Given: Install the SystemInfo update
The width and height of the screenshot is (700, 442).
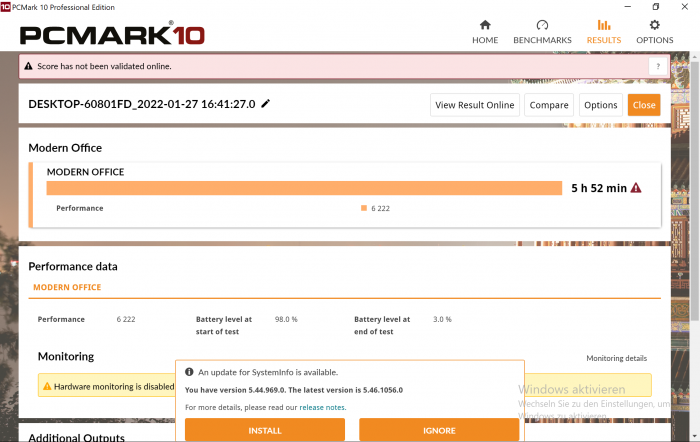Looking at the screenshot, I should coord(265,430).
